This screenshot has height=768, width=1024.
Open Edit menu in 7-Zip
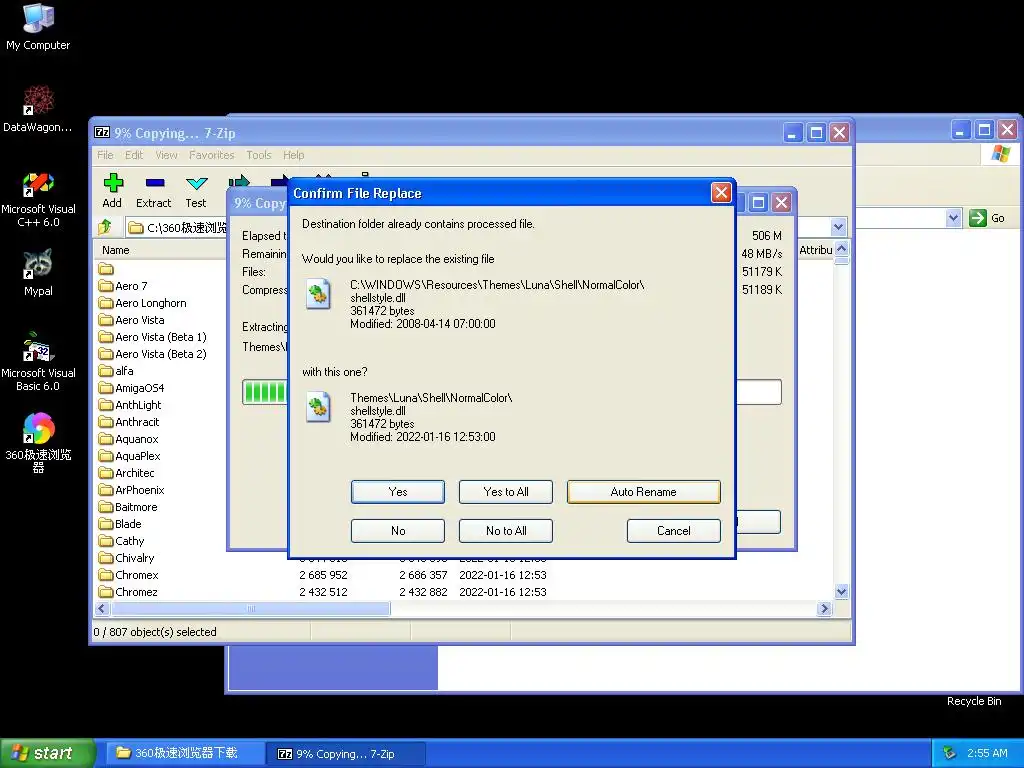(x=134, y=155)
